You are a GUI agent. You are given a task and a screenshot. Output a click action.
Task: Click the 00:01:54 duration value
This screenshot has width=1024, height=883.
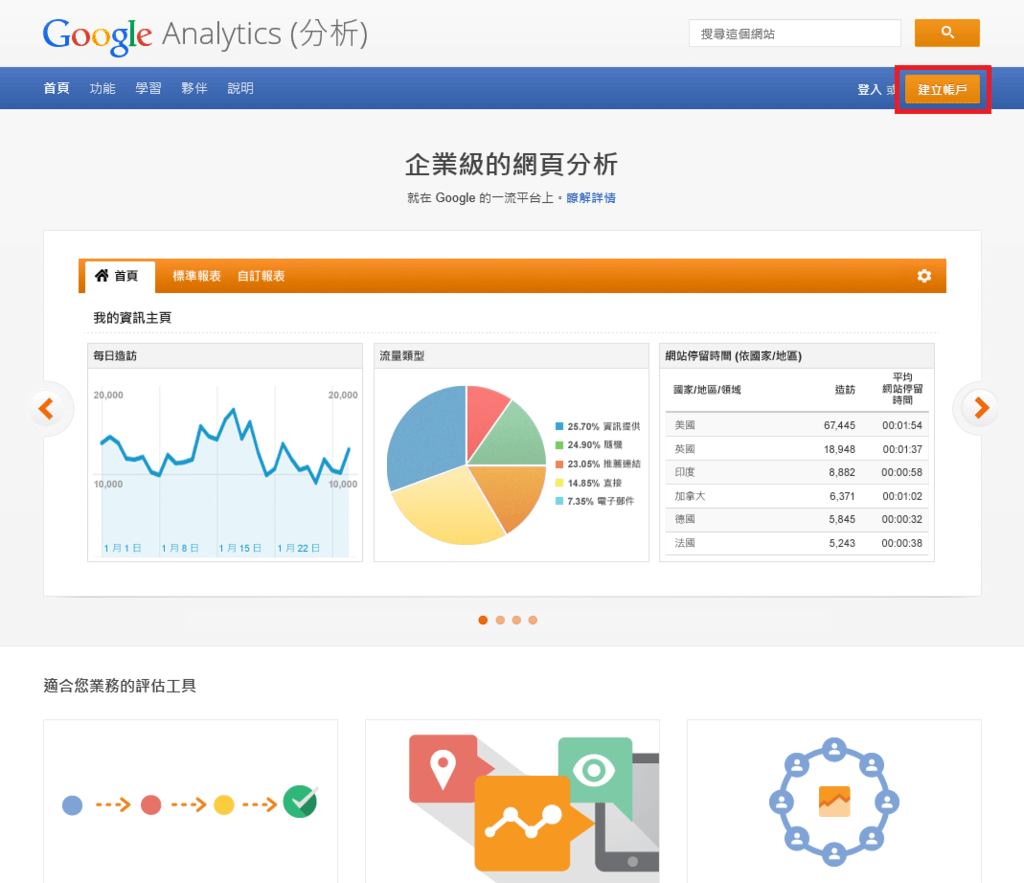click(x=902, y=425)
